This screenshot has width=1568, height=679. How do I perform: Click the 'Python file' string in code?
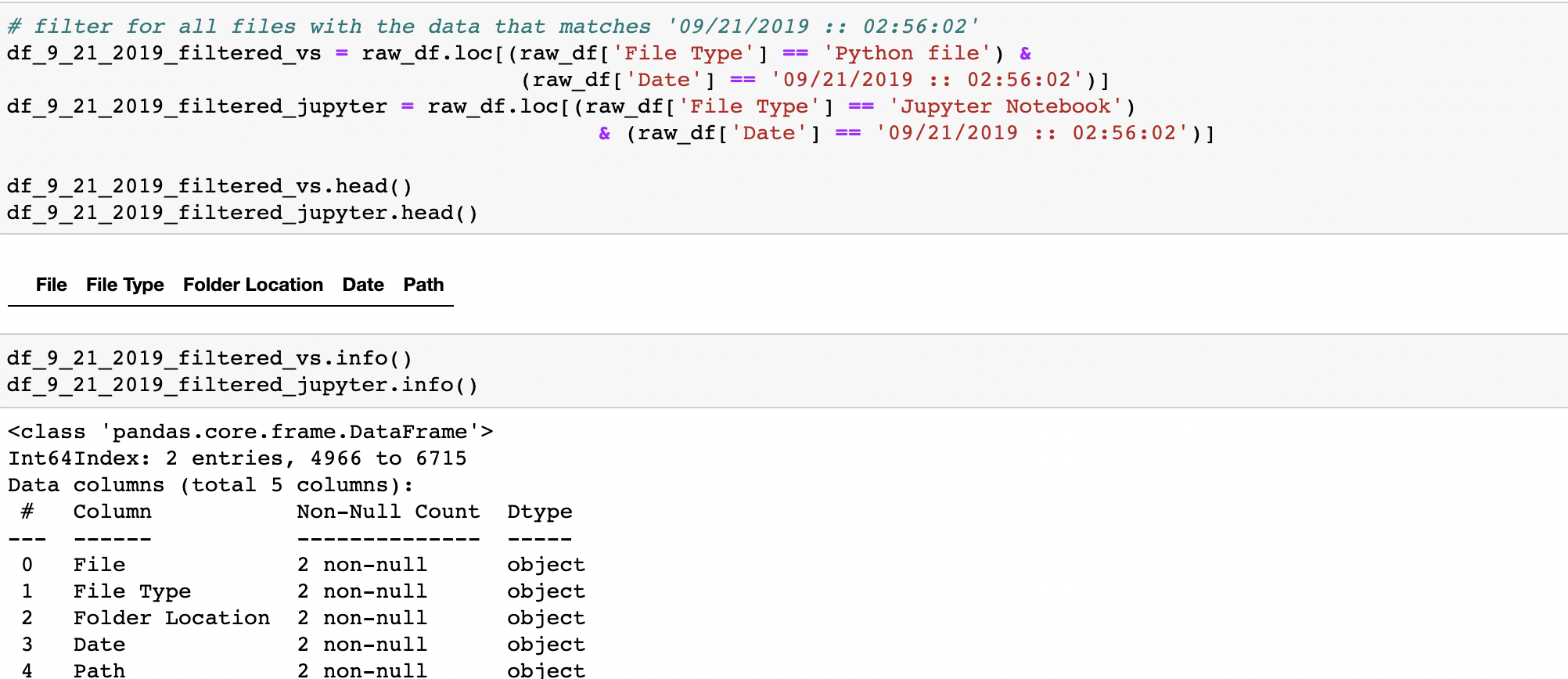pos(907,53)
